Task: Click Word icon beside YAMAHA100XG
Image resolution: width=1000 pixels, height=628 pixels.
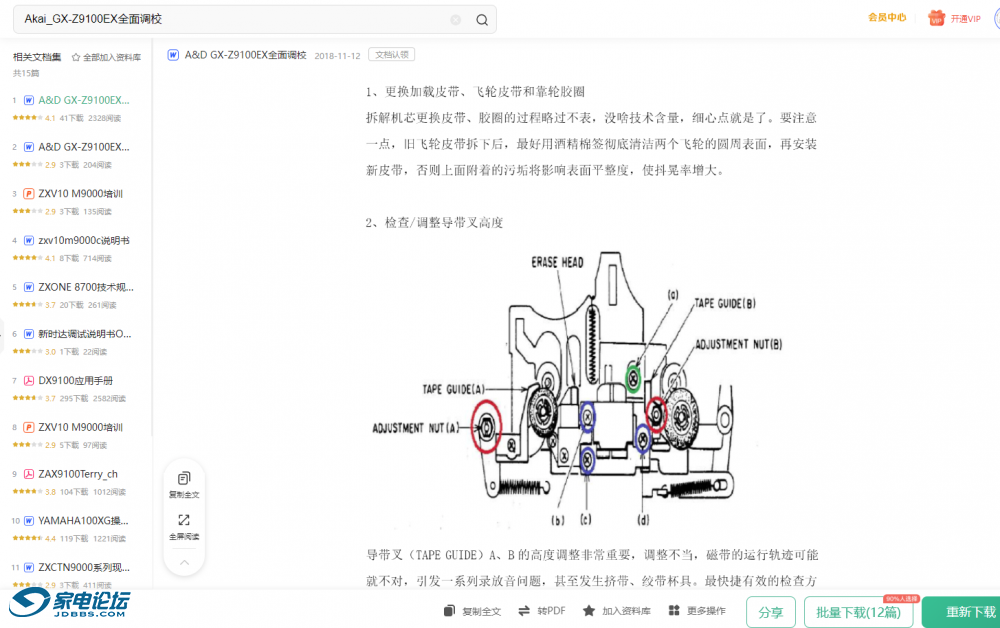Action: pyautogui.click(x=29, y=521)
